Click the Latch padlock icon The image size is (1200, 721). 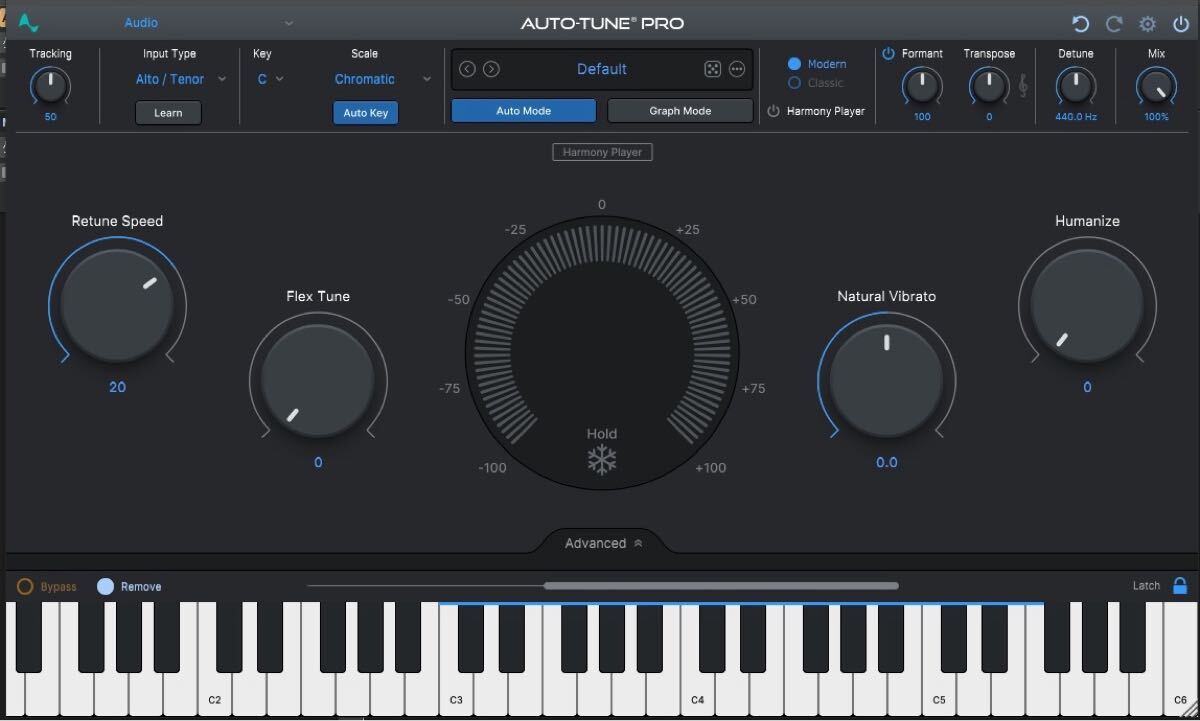[1180, 585]
